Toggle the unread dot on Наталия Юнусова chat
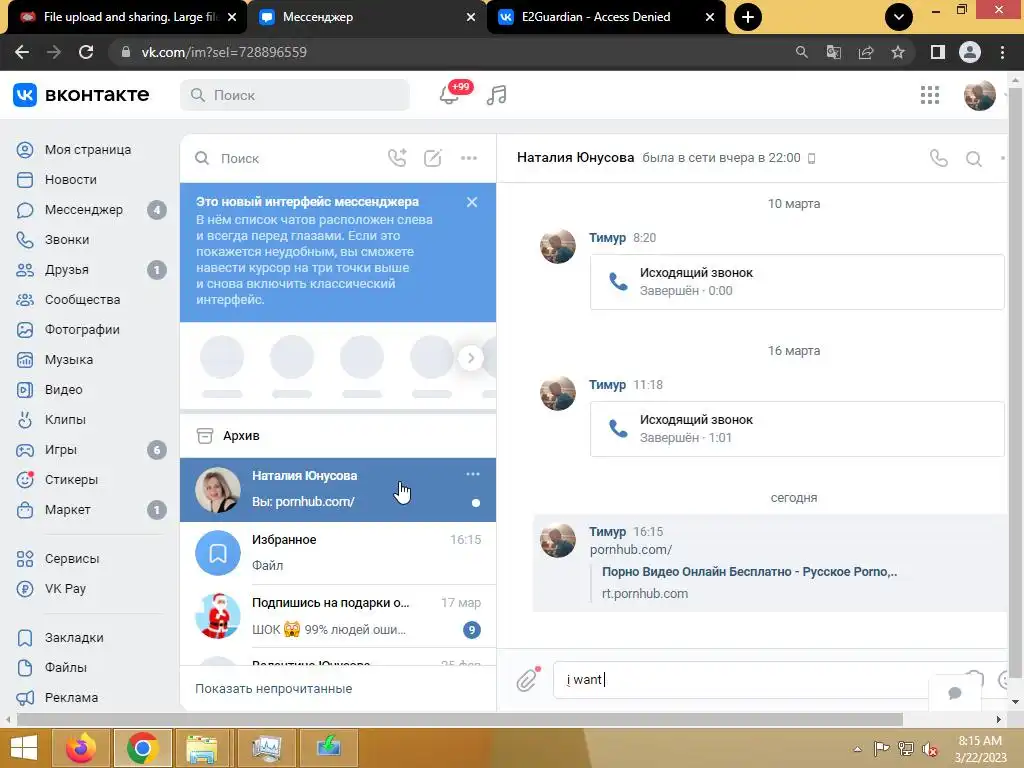1024x768 pixels. (x=475, y=503)
